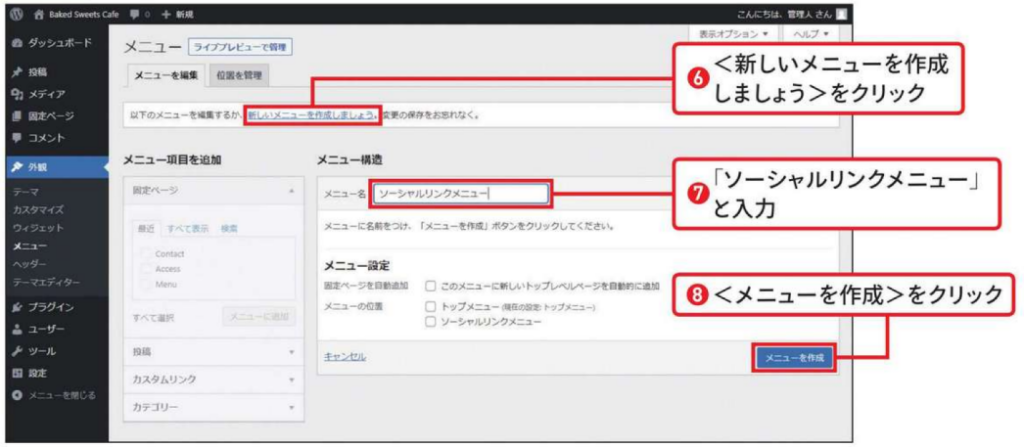Click the メニューを作成 button
1024x447 pixels.
tap(793, 357)
